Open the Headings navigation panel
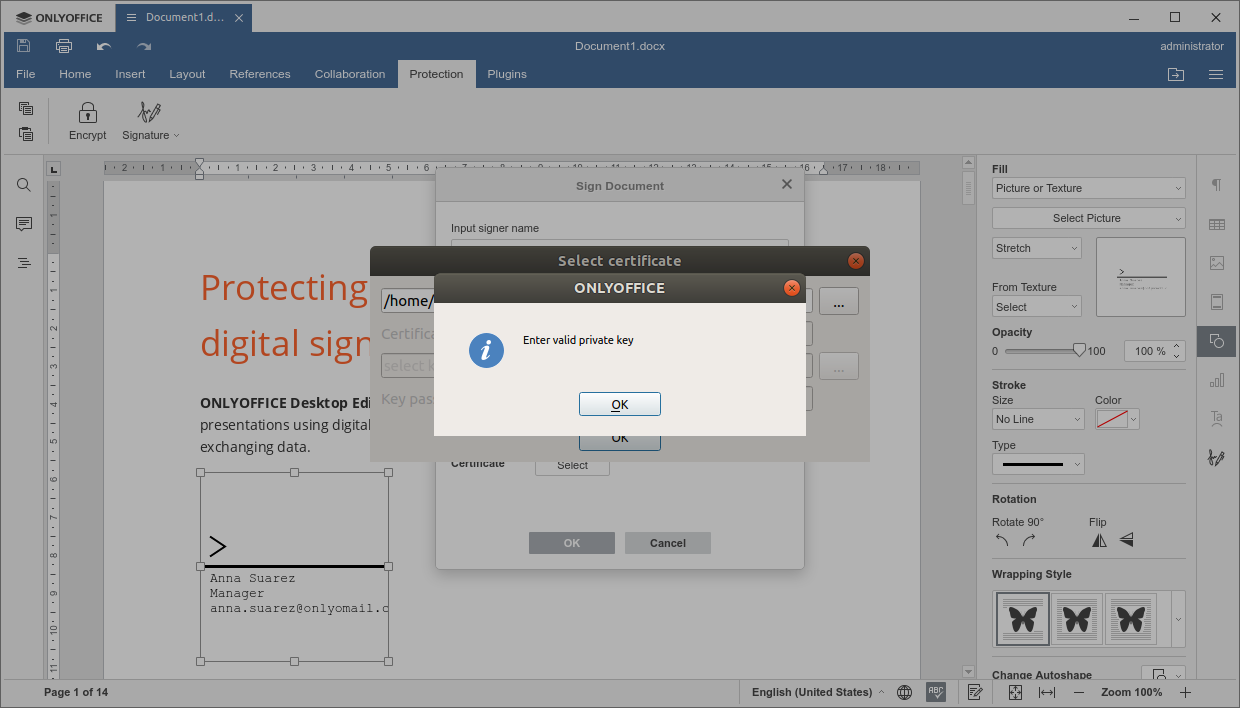The width and height of the screenshot is (1240, 708). tap(24, 263)
